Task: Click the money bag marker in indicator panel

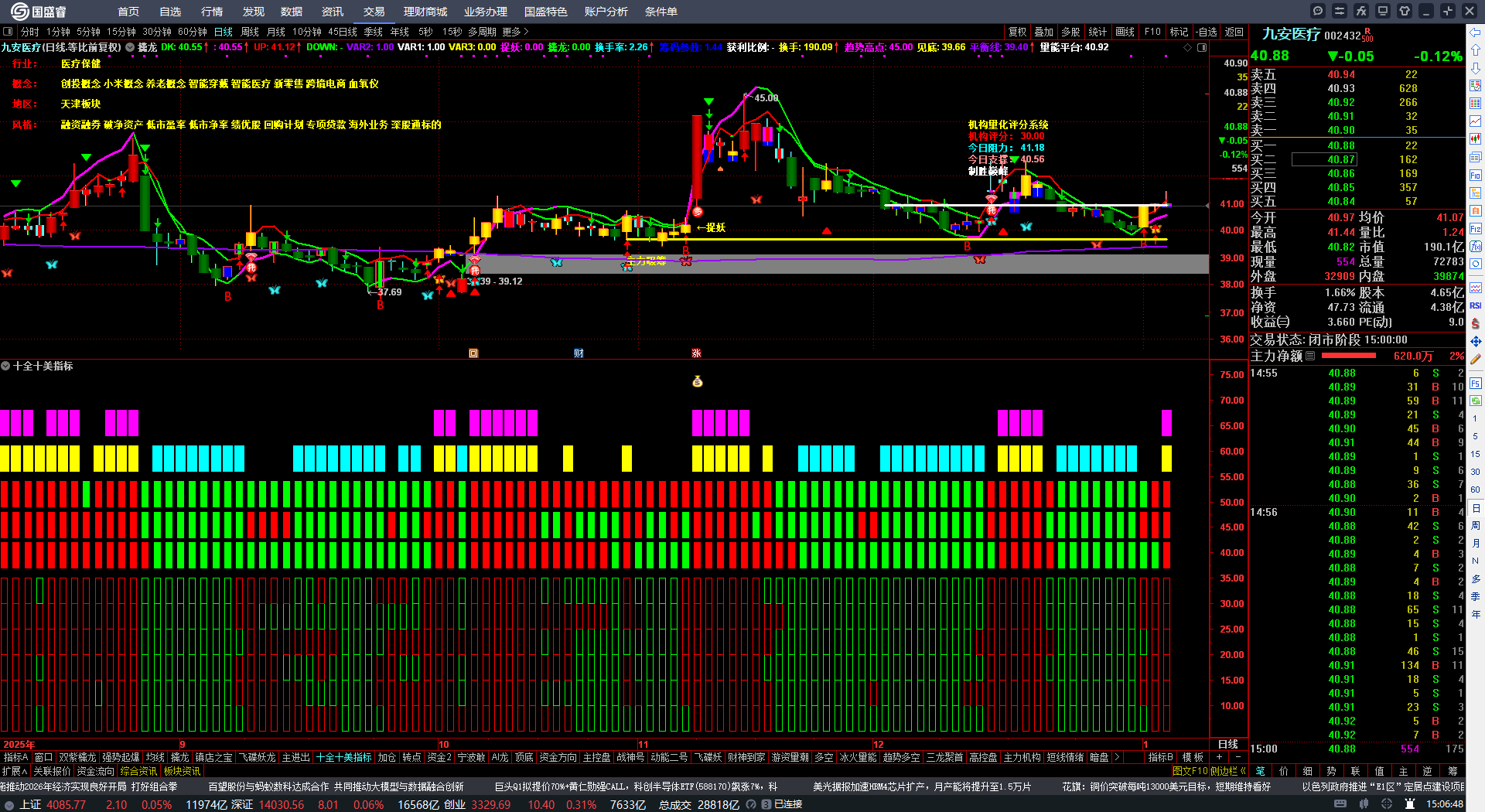Action: [x=698, y=381]
